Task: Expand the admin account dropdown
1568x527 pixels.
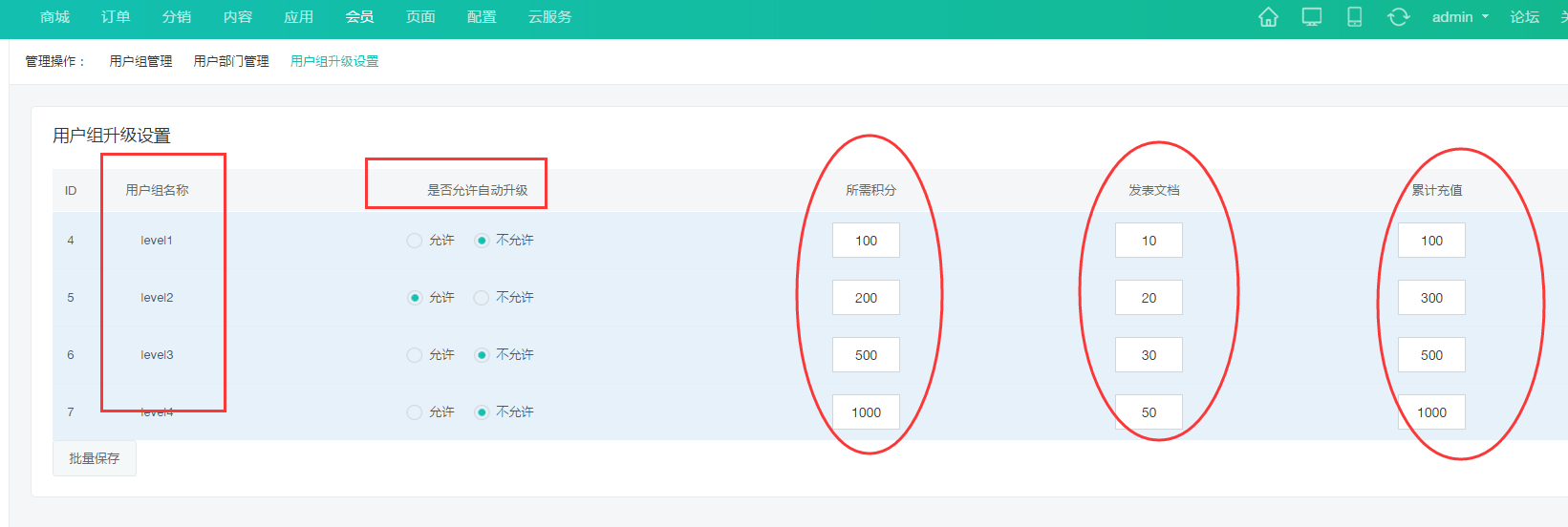Action: (x=1460, y=17)
